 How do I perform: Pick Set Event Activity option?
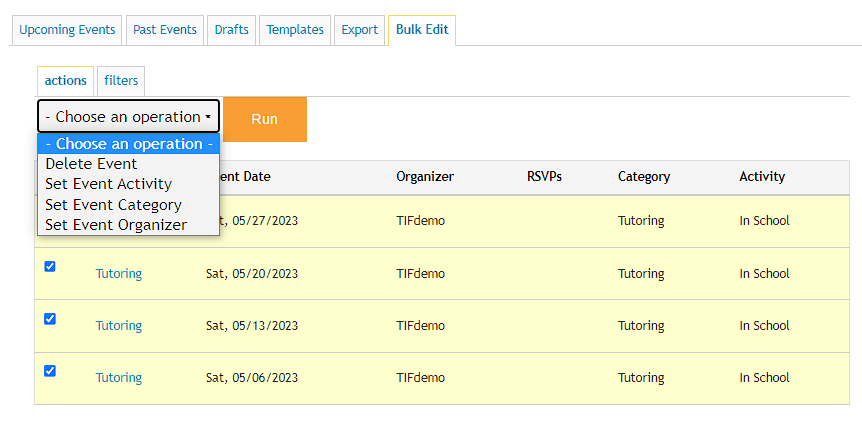click(x=109, y=184)
